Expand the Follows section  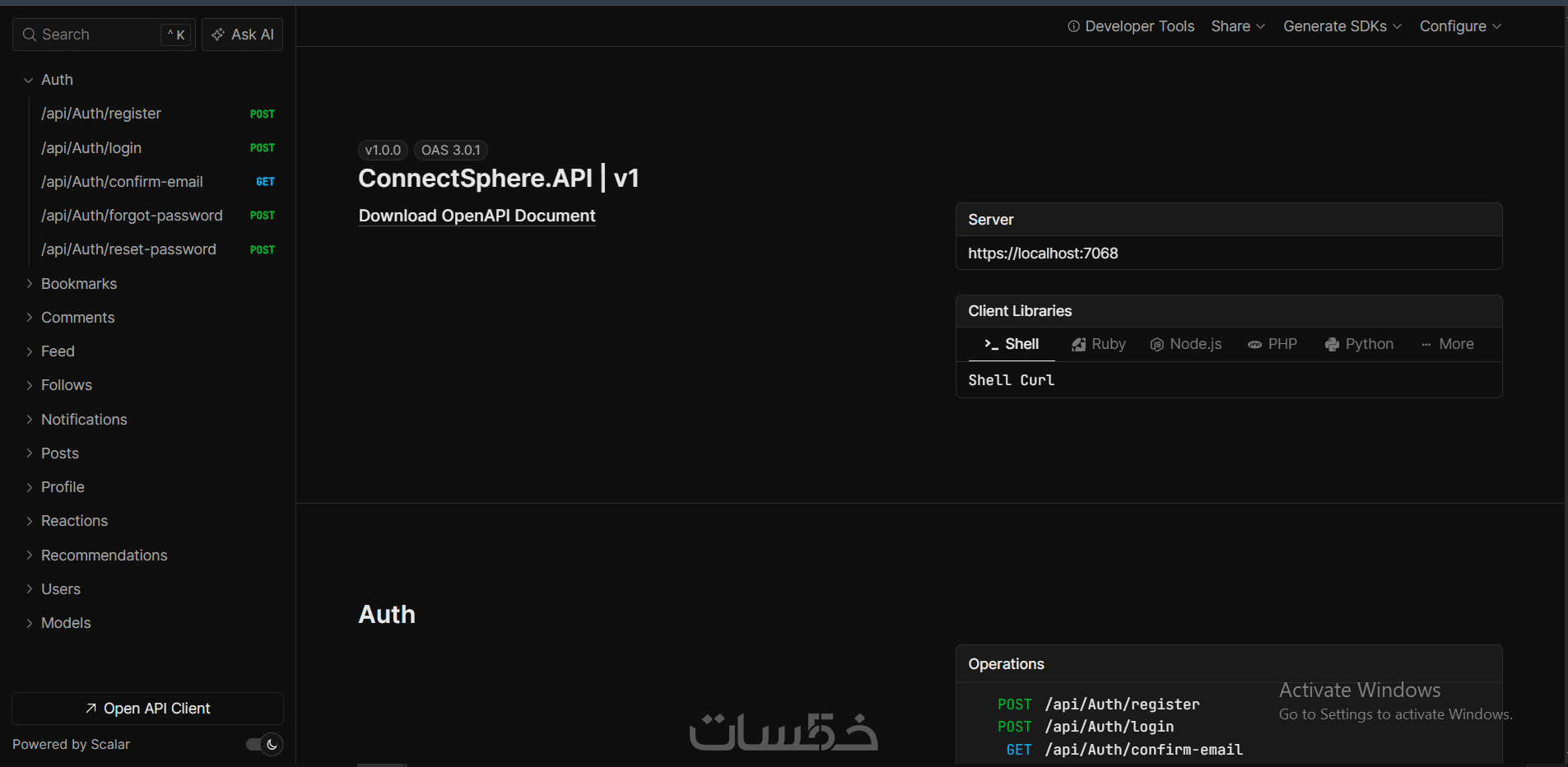29,385
